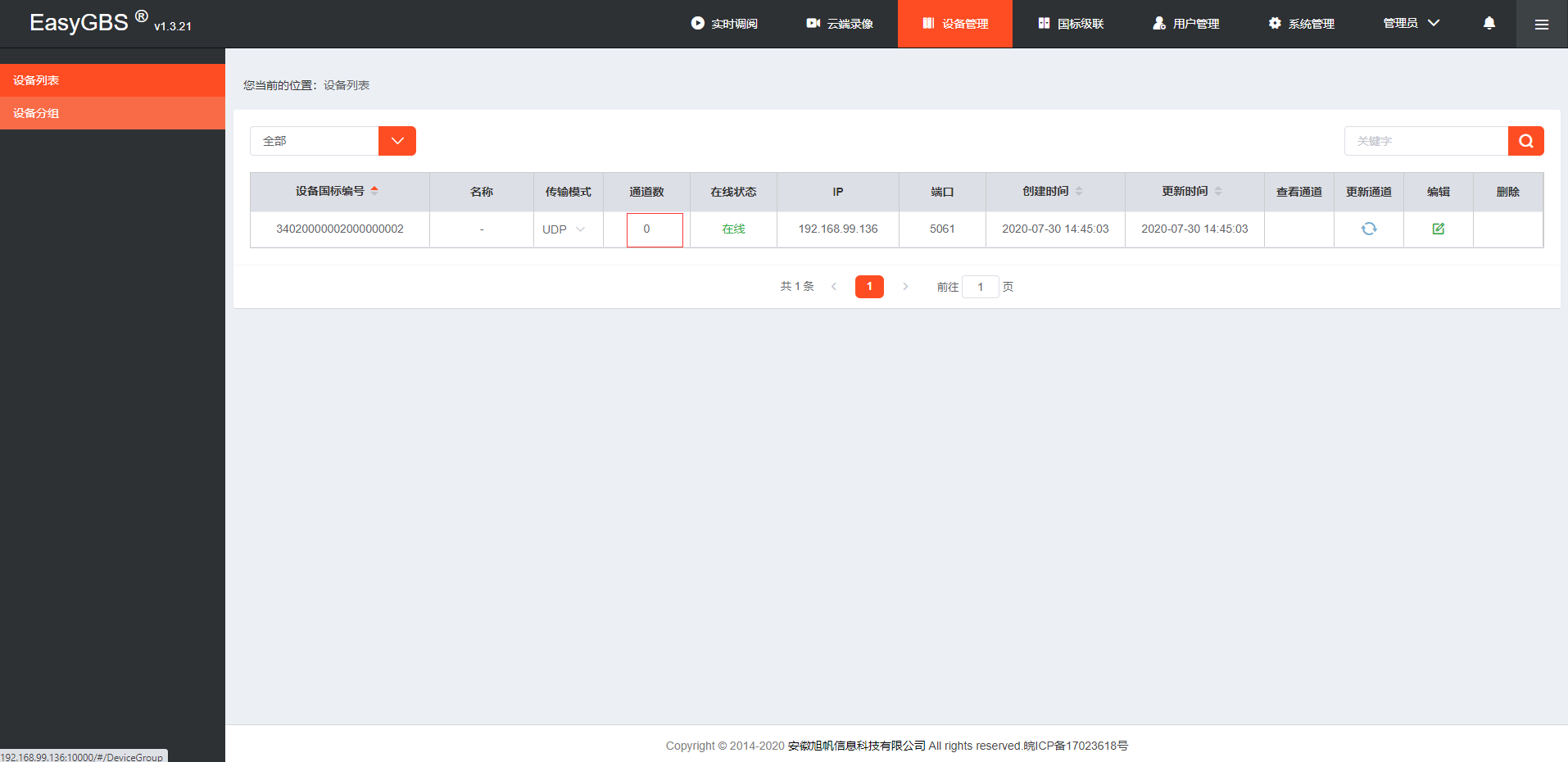The height and width of the screenshot is (762, 1568).
Task: Click the refresh channel icon in row
Action: click(1369, 229)
